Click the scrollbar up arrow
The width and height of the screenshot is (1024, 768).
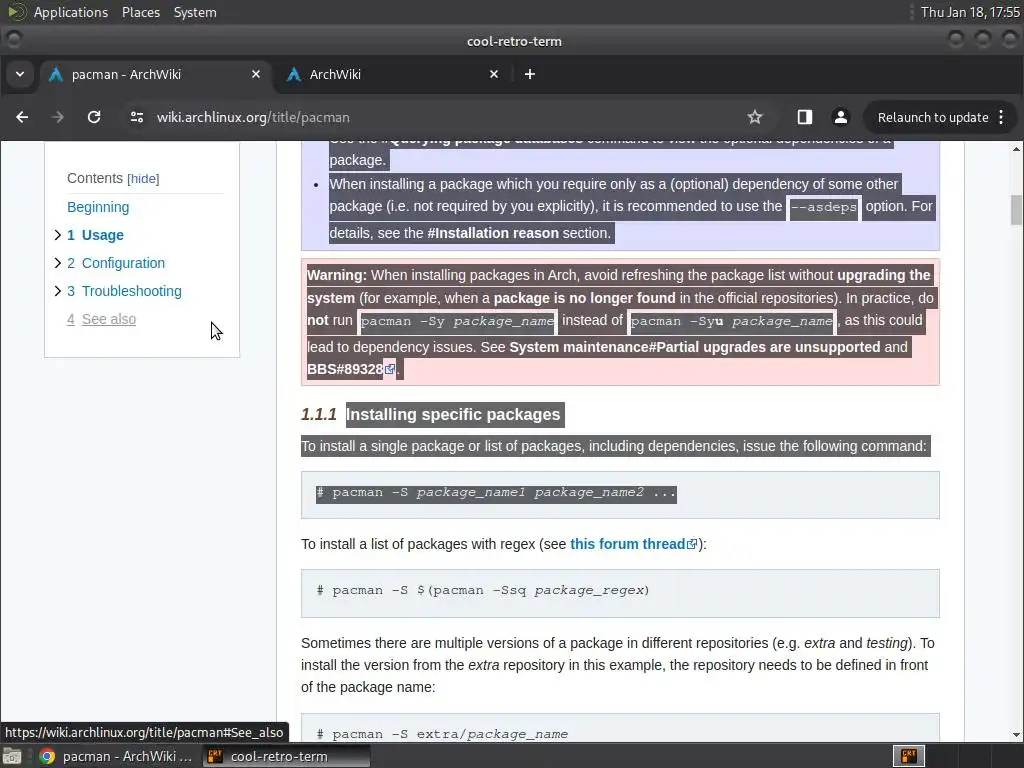click(x=1016, y=149)
